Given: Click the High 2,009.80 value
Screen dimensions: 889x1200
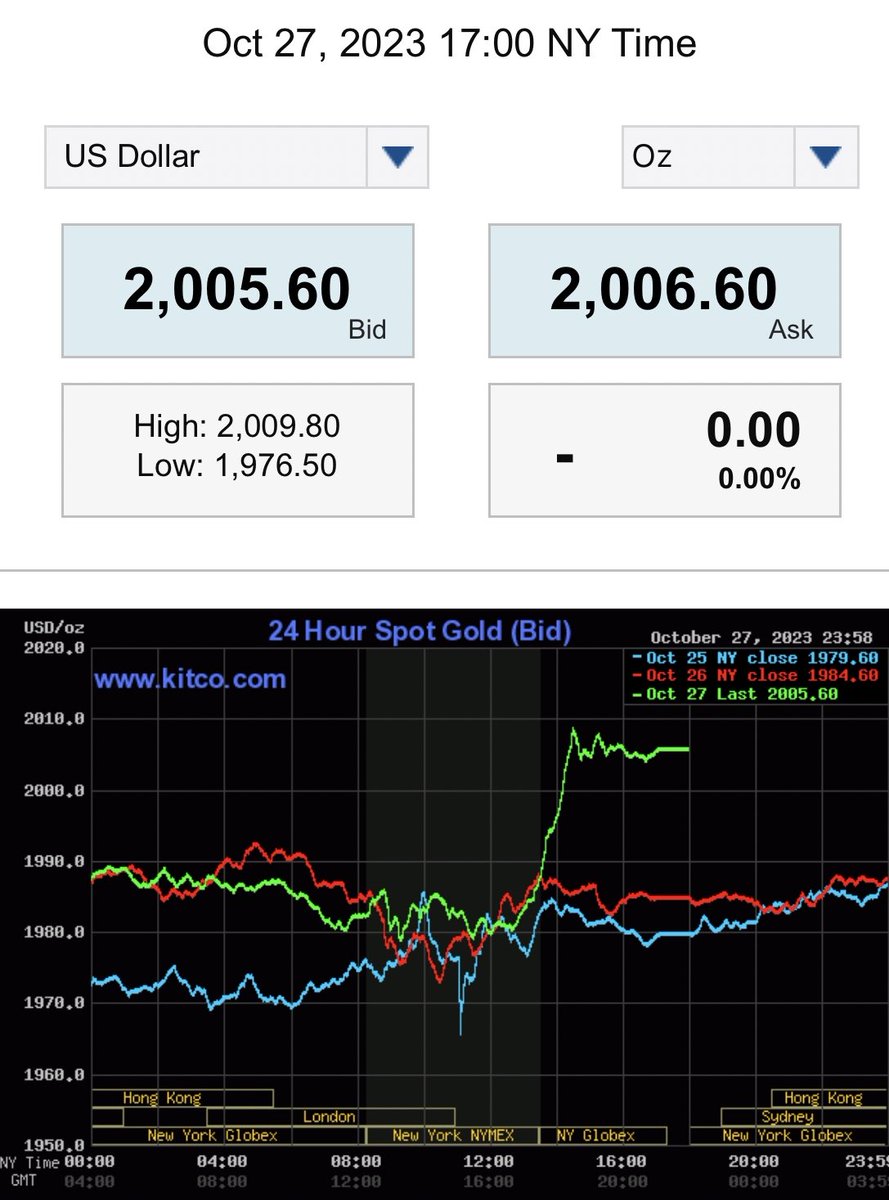Looking at the screenshot, I should (x=237, y=427).
